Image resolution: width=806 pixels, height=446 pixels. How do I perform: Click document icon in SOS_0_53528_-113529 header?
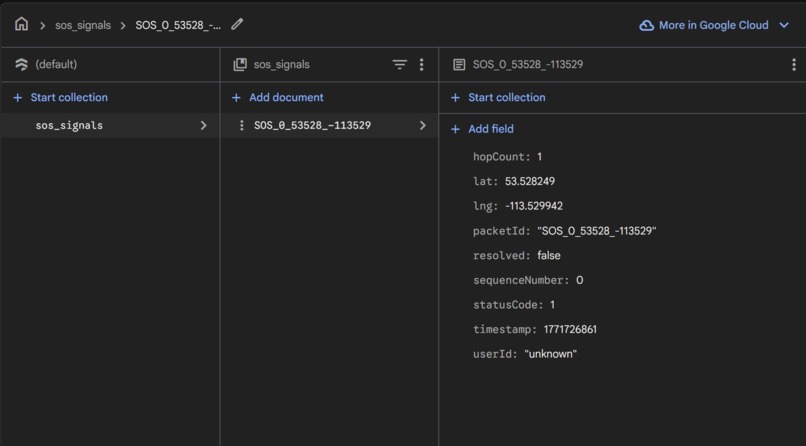[x=459, y=64]
